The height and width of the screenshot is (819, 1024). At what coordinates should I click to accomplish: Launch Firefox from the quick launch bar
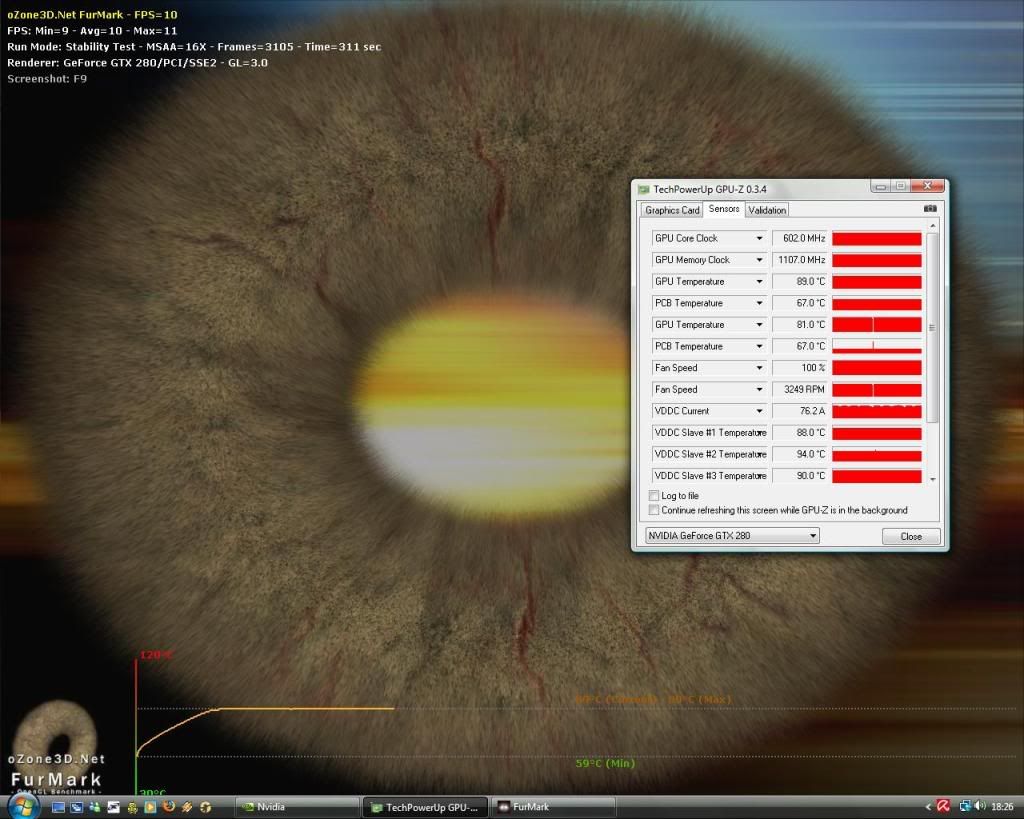168,807
